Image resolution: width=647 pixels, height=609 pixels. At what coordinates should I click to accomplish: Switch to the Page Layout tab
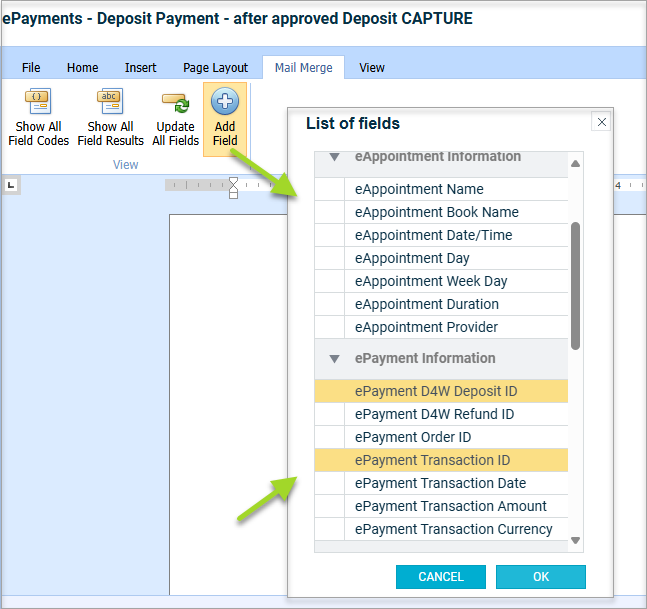point(215,68)
